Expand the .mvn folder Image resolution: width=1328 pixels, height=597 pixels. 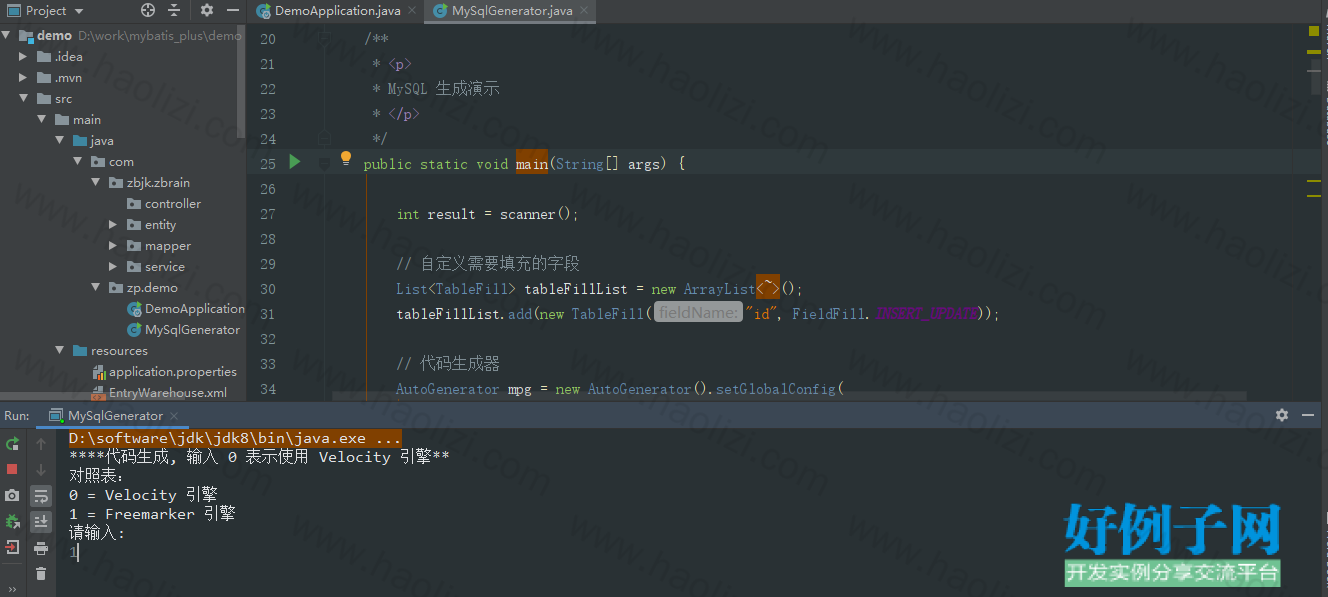point(23,77)
